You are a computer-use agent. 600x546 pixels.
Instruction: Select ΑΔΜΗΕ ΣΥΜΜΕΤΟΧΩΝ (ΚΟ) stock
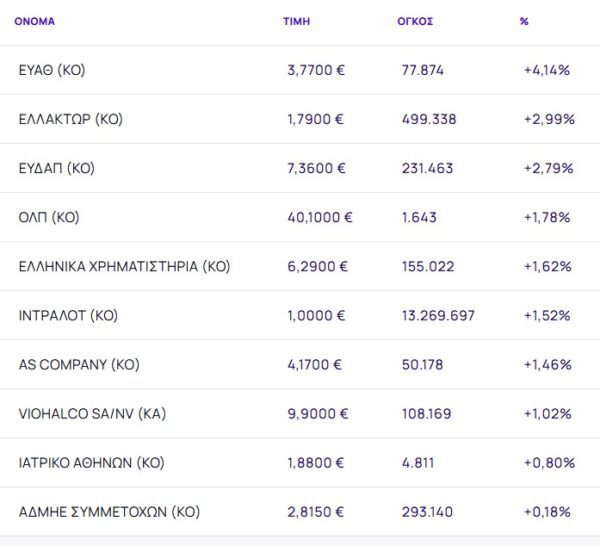click(x=109, y=512)
